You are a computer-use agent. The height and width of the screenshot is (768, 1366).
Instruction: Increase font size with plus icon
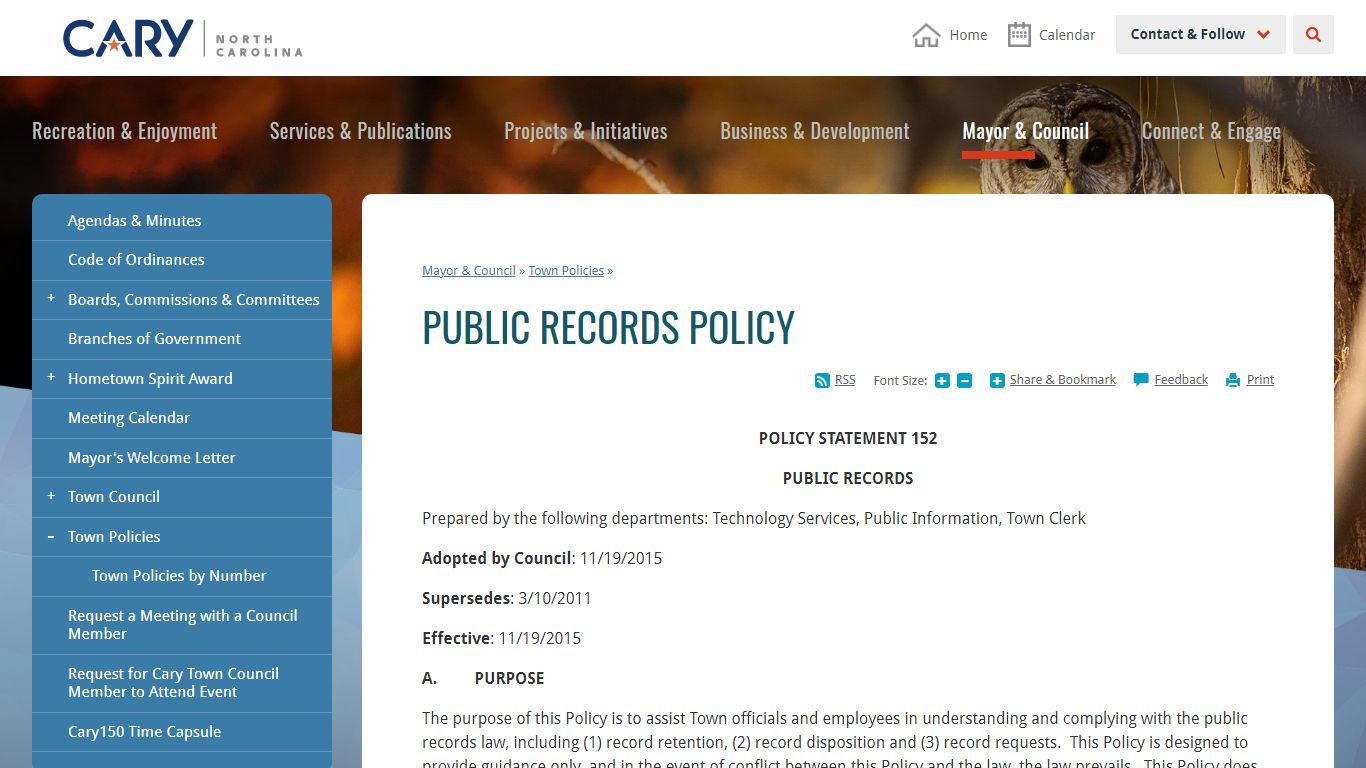[x=942, y=381]
